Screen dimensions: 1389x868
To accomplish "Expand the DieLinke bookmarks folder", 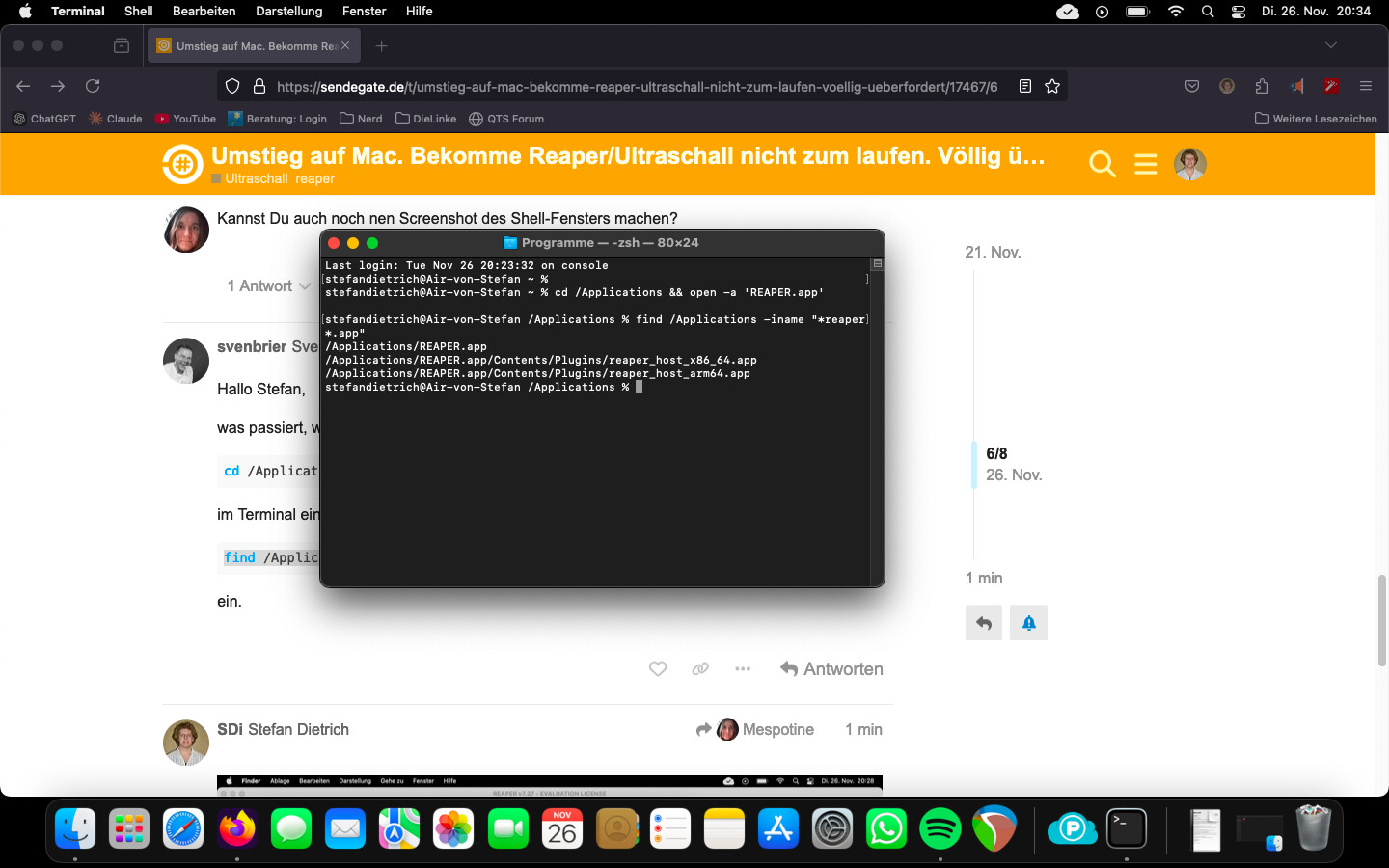I will click(x=426, y=119).
